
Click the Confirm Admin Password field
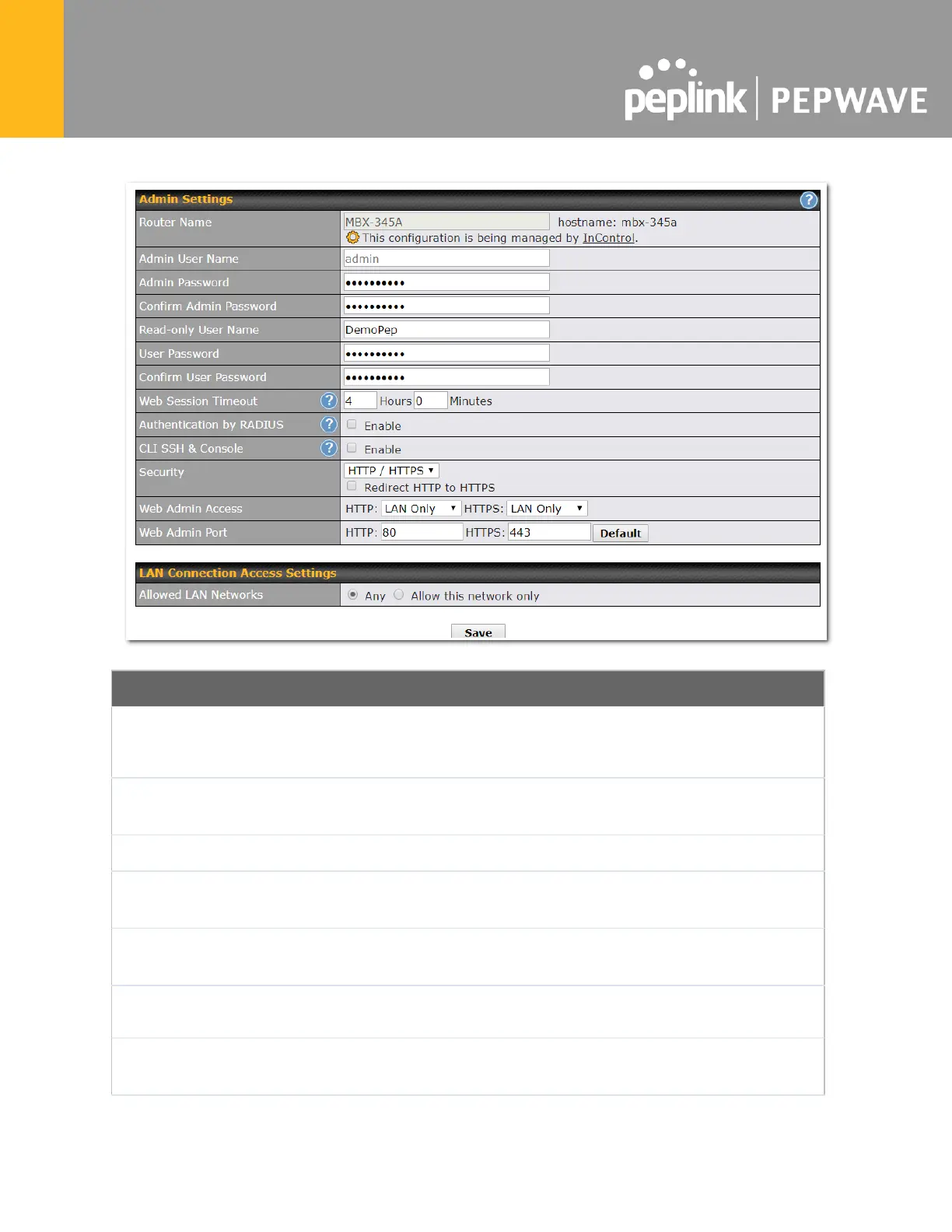coord(446,306)
